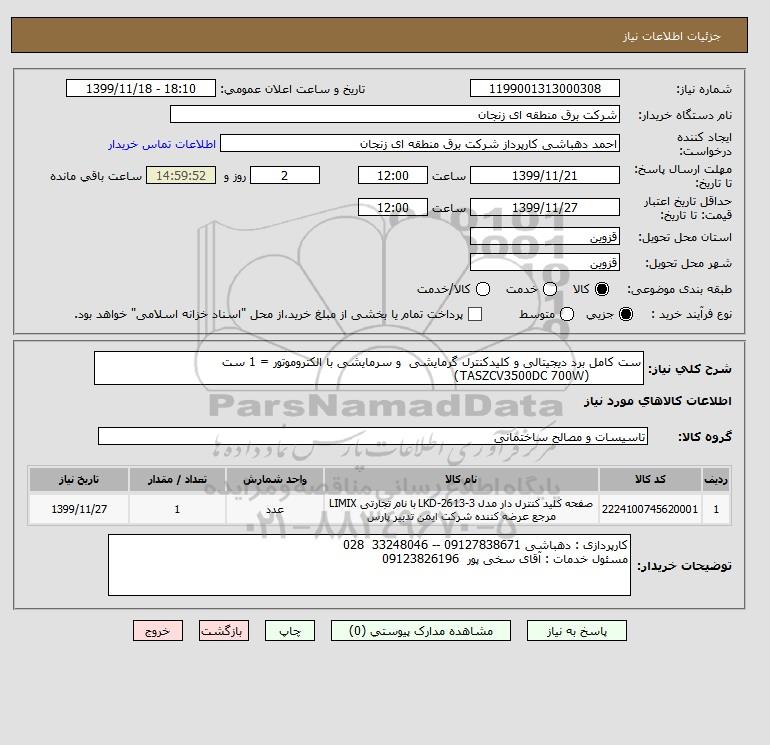Image resolution: width=770 pixels, height=745 pixels.
Task: Click the خروج exit button
Action: [158, 631]
